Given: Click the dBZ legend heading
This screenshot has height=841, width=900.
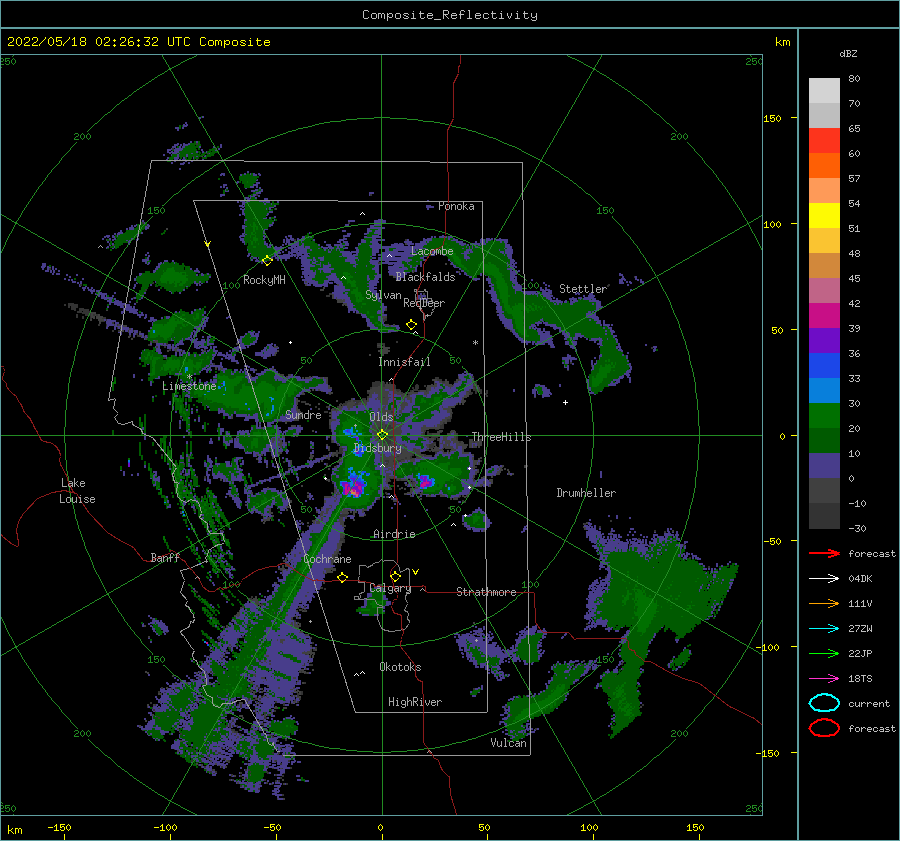Looking at the screenshot, I should coord(848,53).
